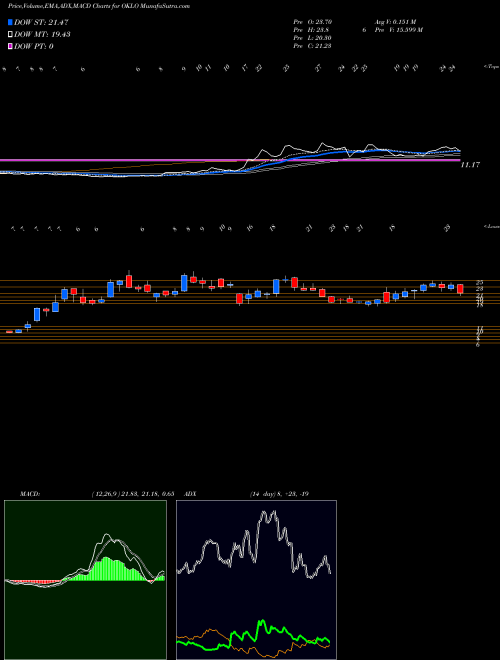Click the 11.17 price label on EMA chart
The width and height of the screenshot is (500, 660).
[470, 165]
